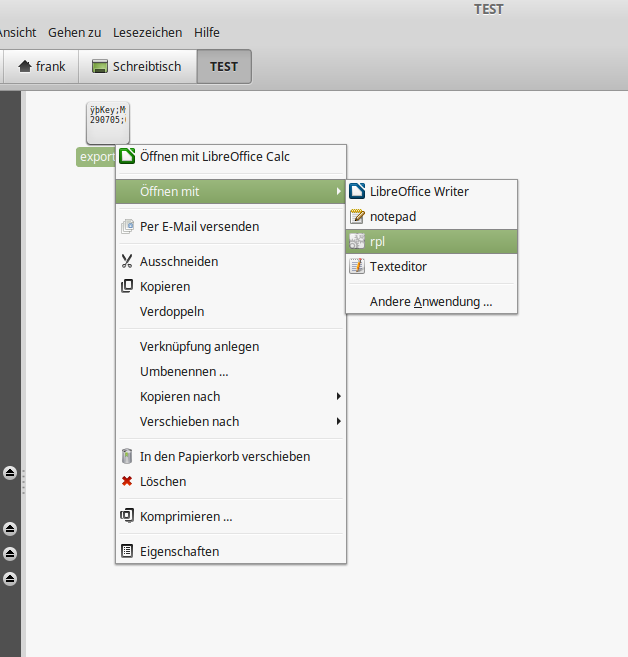Image resolution: width=628 pixels, height=657 pixels.
Task: Rename the file with Umbenennen
Action: 231,372
